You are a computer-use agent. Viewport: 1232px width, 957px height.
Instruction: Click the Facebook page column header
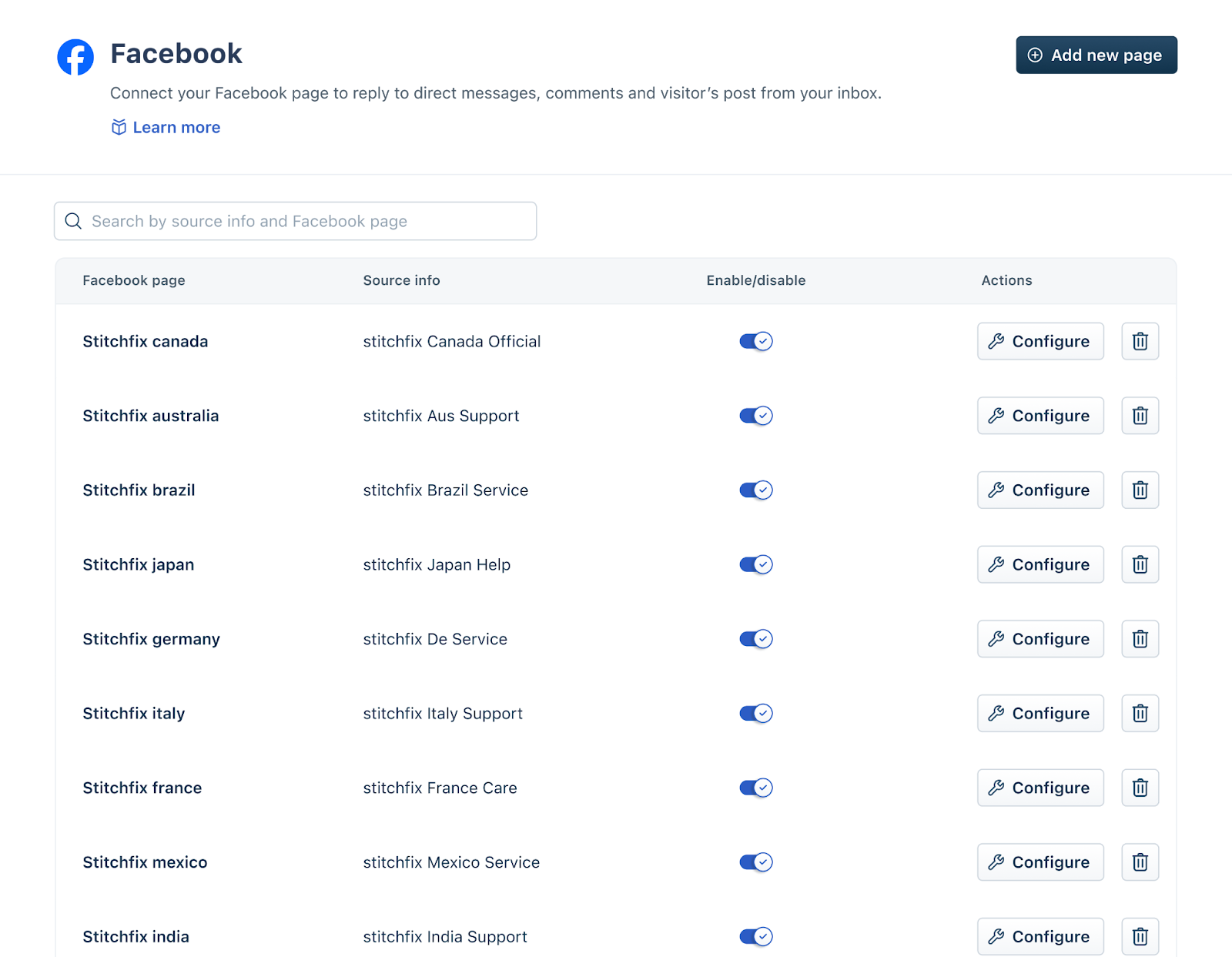[x=134, y=280]
